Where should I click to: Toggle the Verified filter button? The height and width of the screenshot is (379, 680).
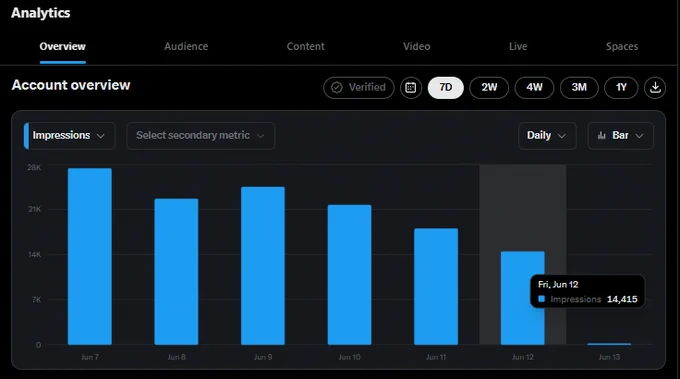click(359, 88)
